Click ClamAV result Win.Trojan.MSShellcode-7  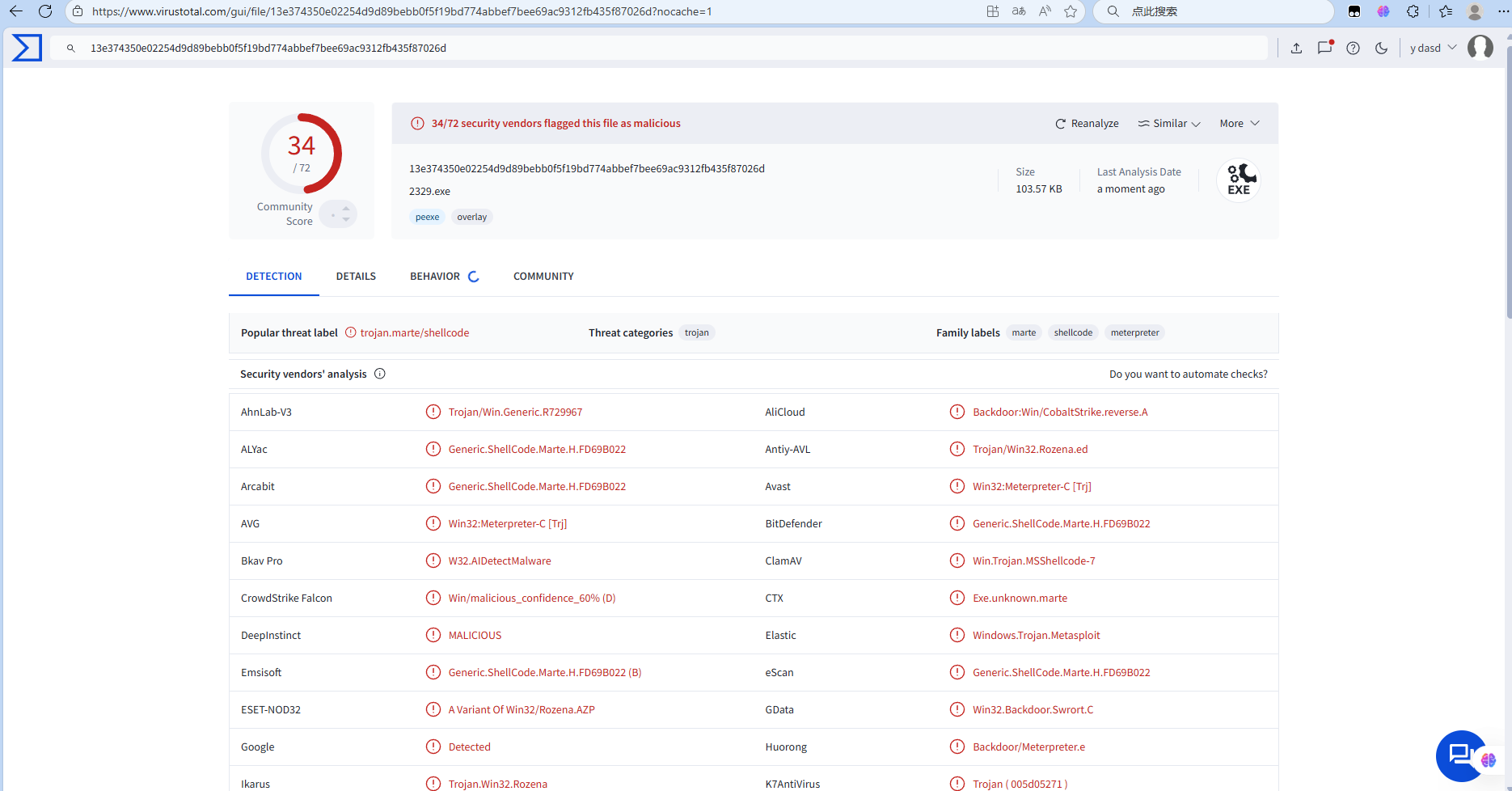[x=1033, y=561]
